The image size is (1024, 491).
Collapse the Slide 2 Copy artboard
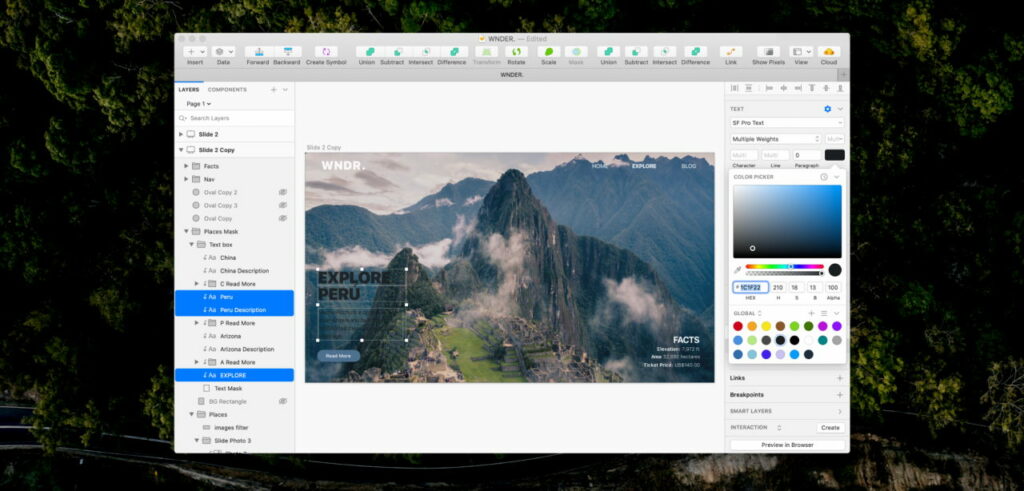point(180,150)
